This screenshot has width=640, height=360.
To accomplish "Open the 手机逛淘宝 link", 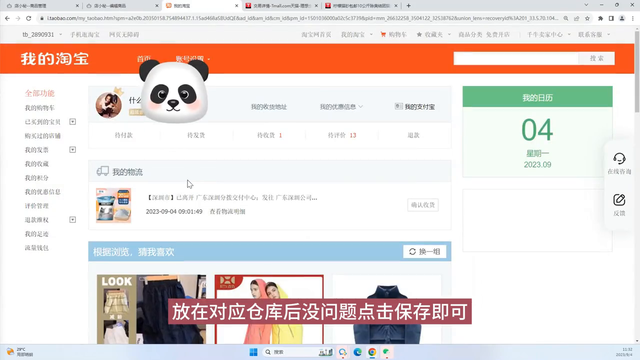I will (84, 35).
